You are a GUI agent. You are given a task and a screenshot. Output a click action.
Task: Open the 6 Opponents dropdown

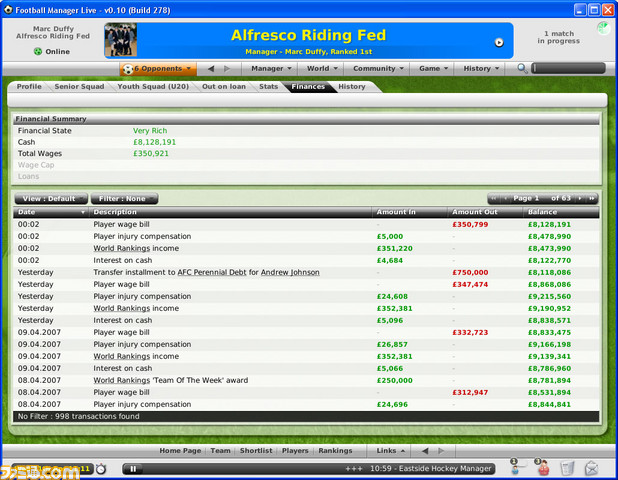(158, 69)
